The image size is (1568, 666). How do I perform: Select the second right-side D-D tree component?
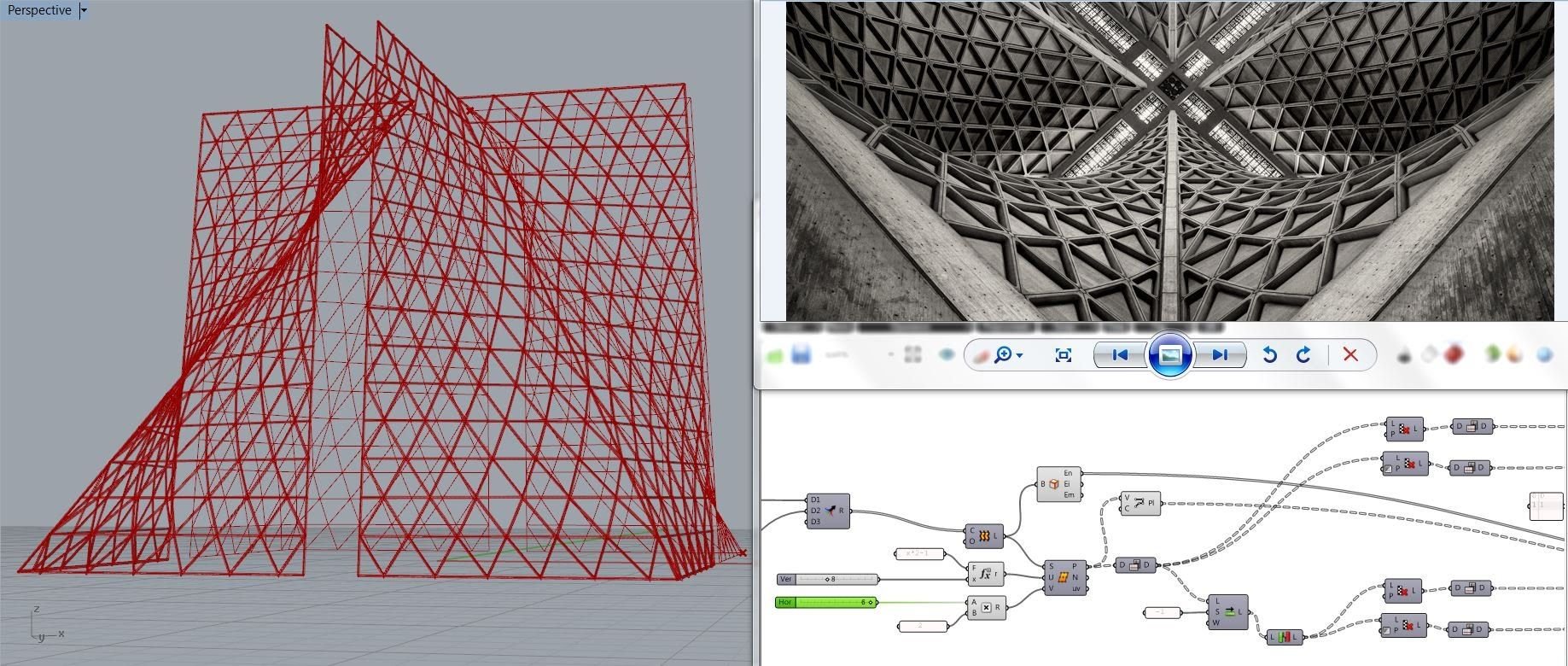click(1471, 467)
